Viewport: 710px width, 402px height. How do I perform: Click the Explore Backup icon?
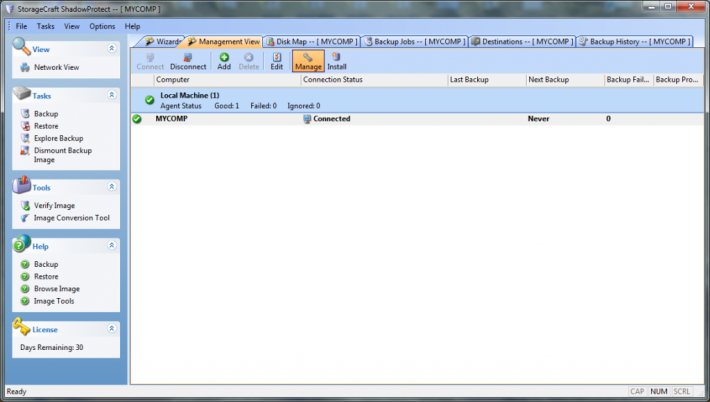[x=25, y=138]
